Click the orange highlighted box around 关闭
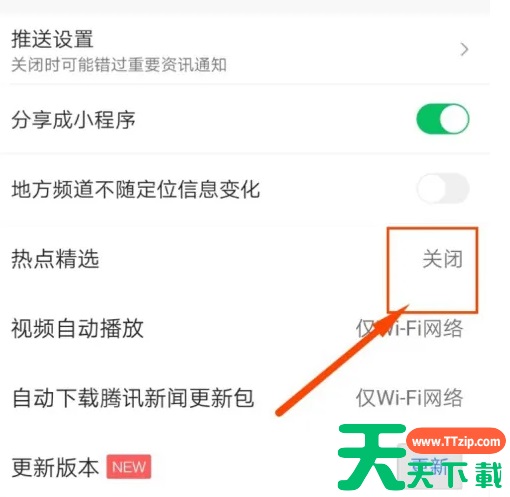Screen dimensions: 510x497 [x=432, y=270]
